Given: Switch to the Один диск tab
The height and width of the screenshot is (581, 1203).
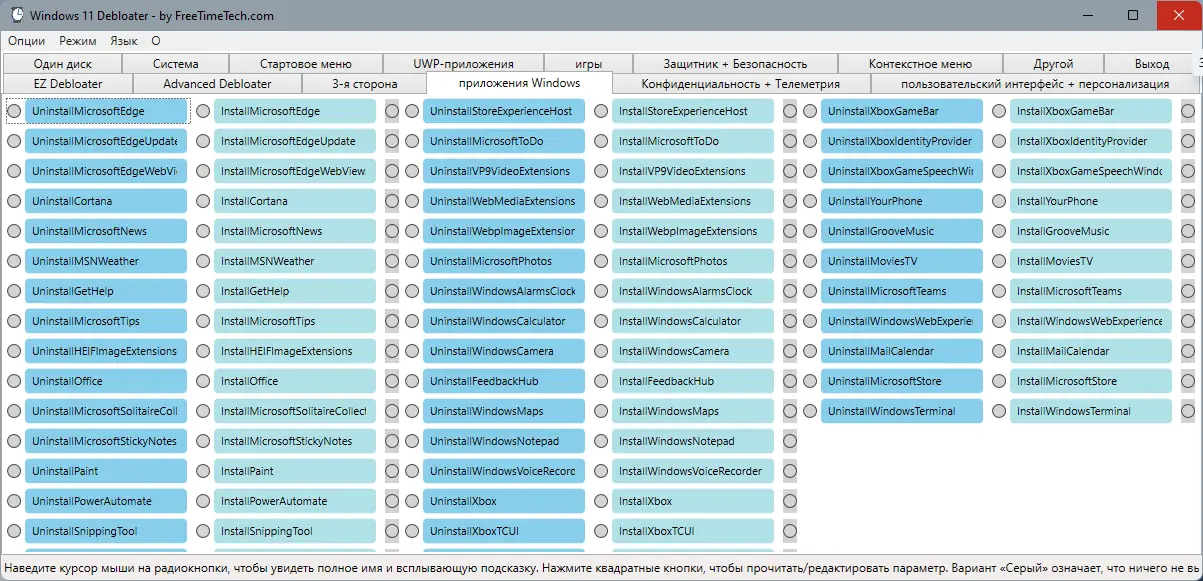Looking at the screenshot, I should point(63,63).
